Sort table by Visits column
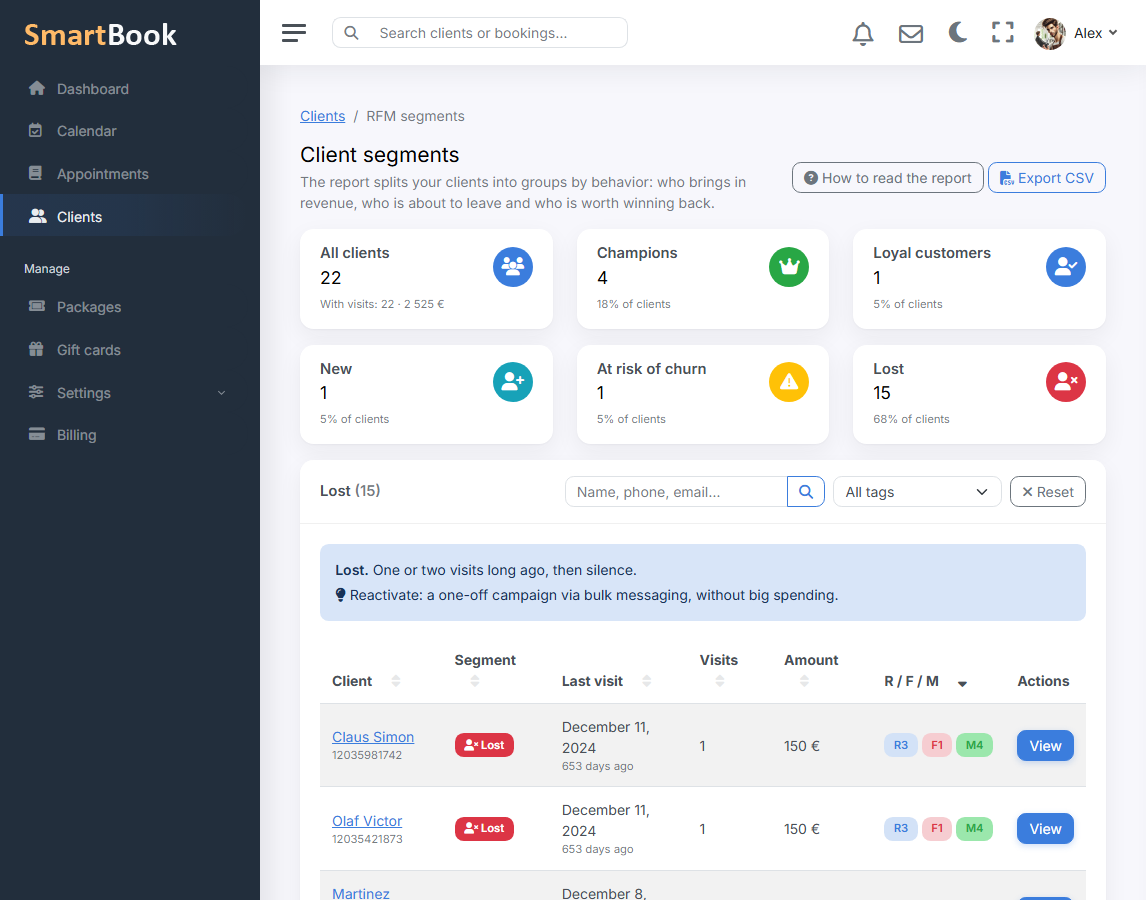Image resolution: width=1146 pixels, height=900 pixels. pyautogui.click(x=720, y=681)
